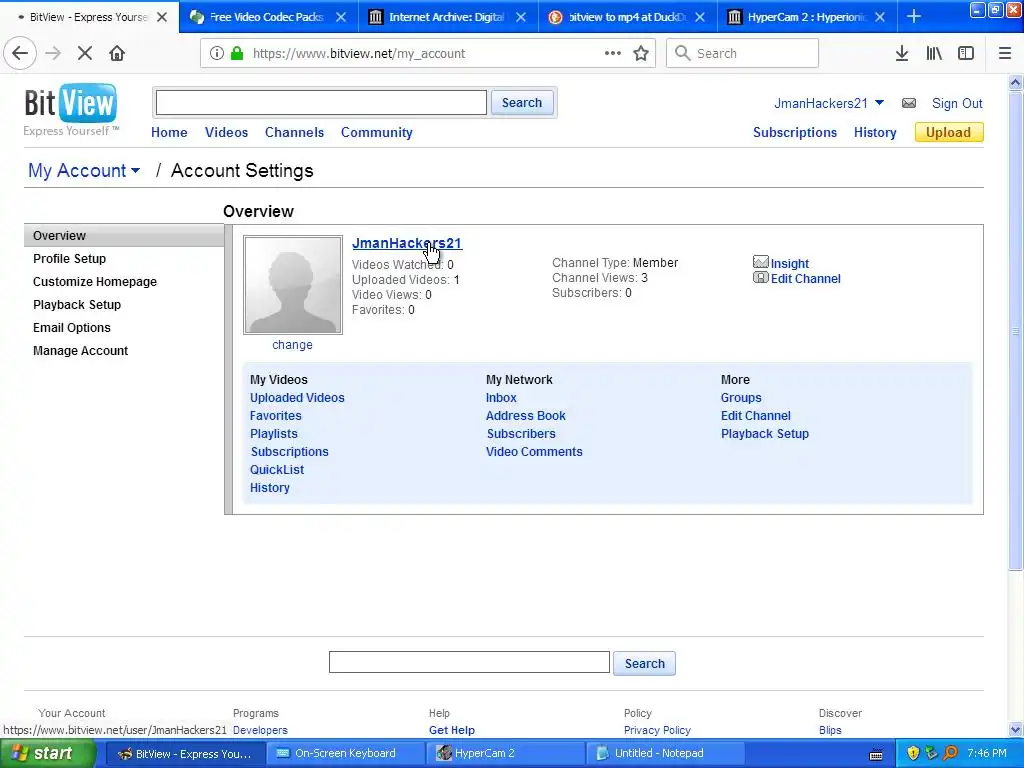The height and width of the screenshot is (768, 1024).
Task: Select Playback Setup in the sidebar
Action: pyautogui.click(x=77, y=305)
